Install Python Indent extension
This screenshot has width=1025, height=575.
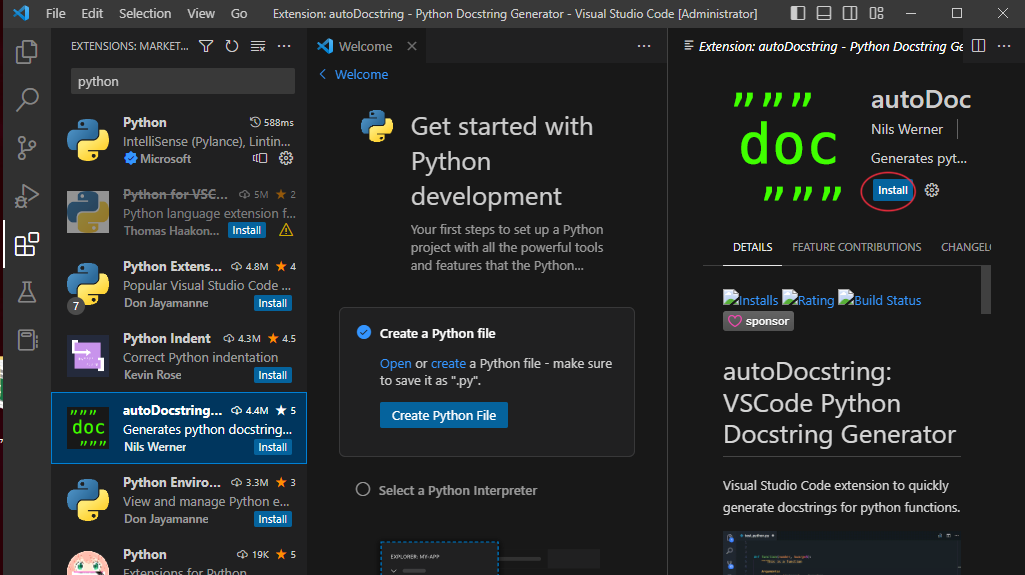point(273,375)
